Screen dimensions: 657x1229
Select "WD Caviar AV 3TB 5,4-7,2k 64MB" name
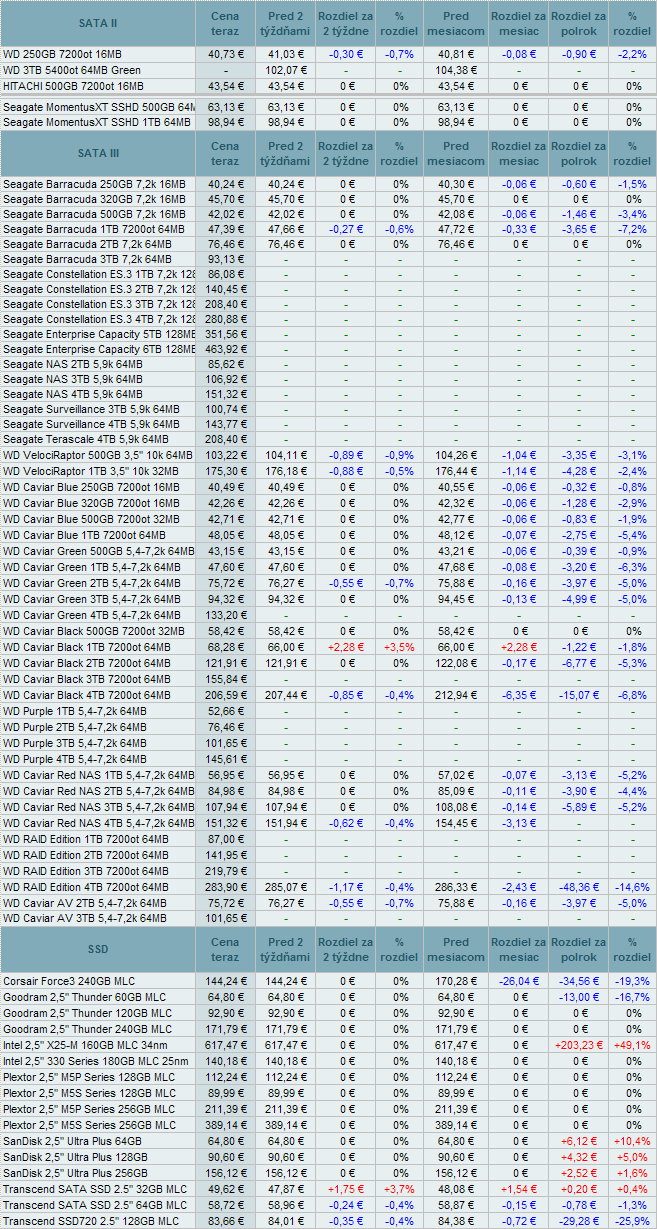[x=86, y=917]
